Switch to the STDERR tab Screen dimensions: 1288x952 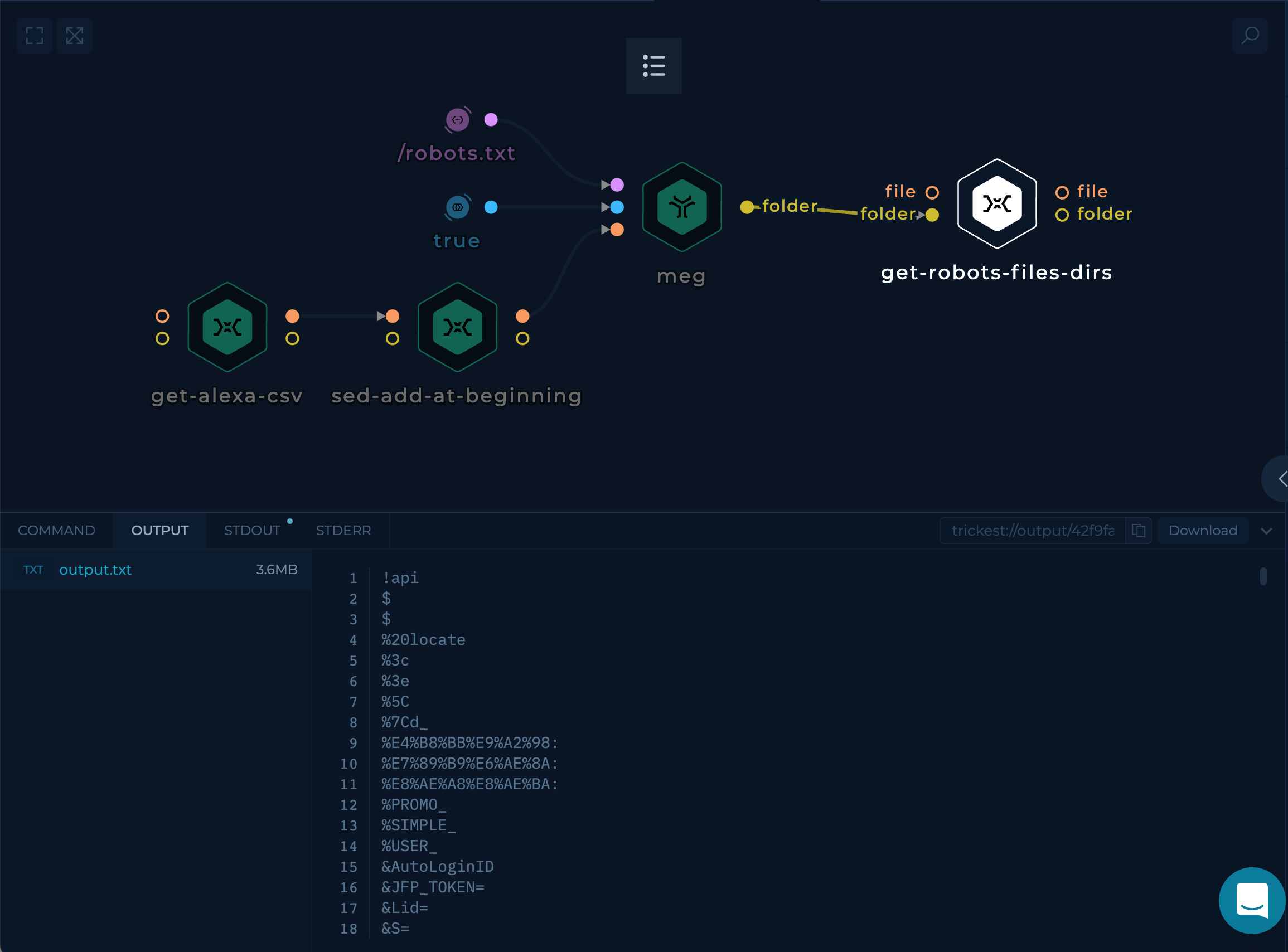click(x=343, y=530)
